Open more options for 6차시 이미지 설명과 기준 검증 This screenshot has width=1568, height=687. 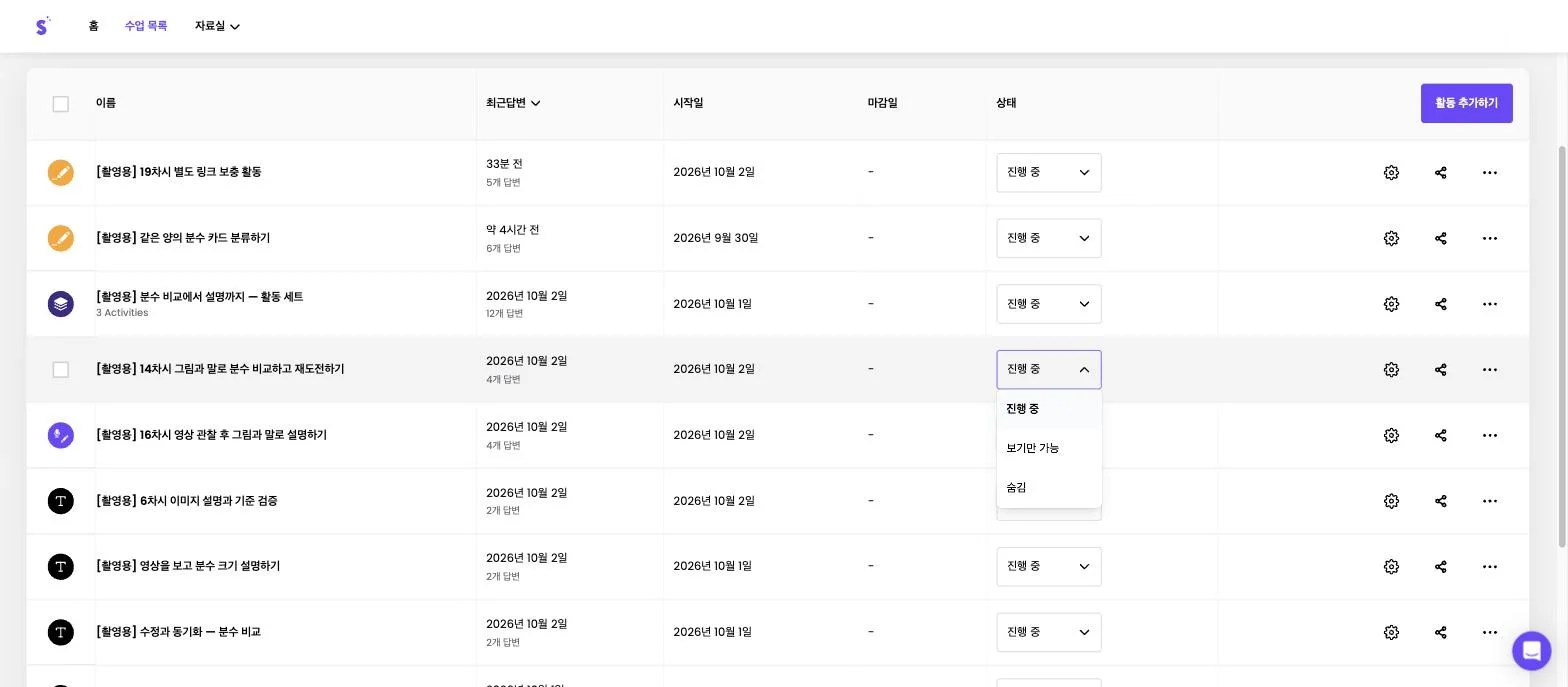click(x=1490, y=501)
